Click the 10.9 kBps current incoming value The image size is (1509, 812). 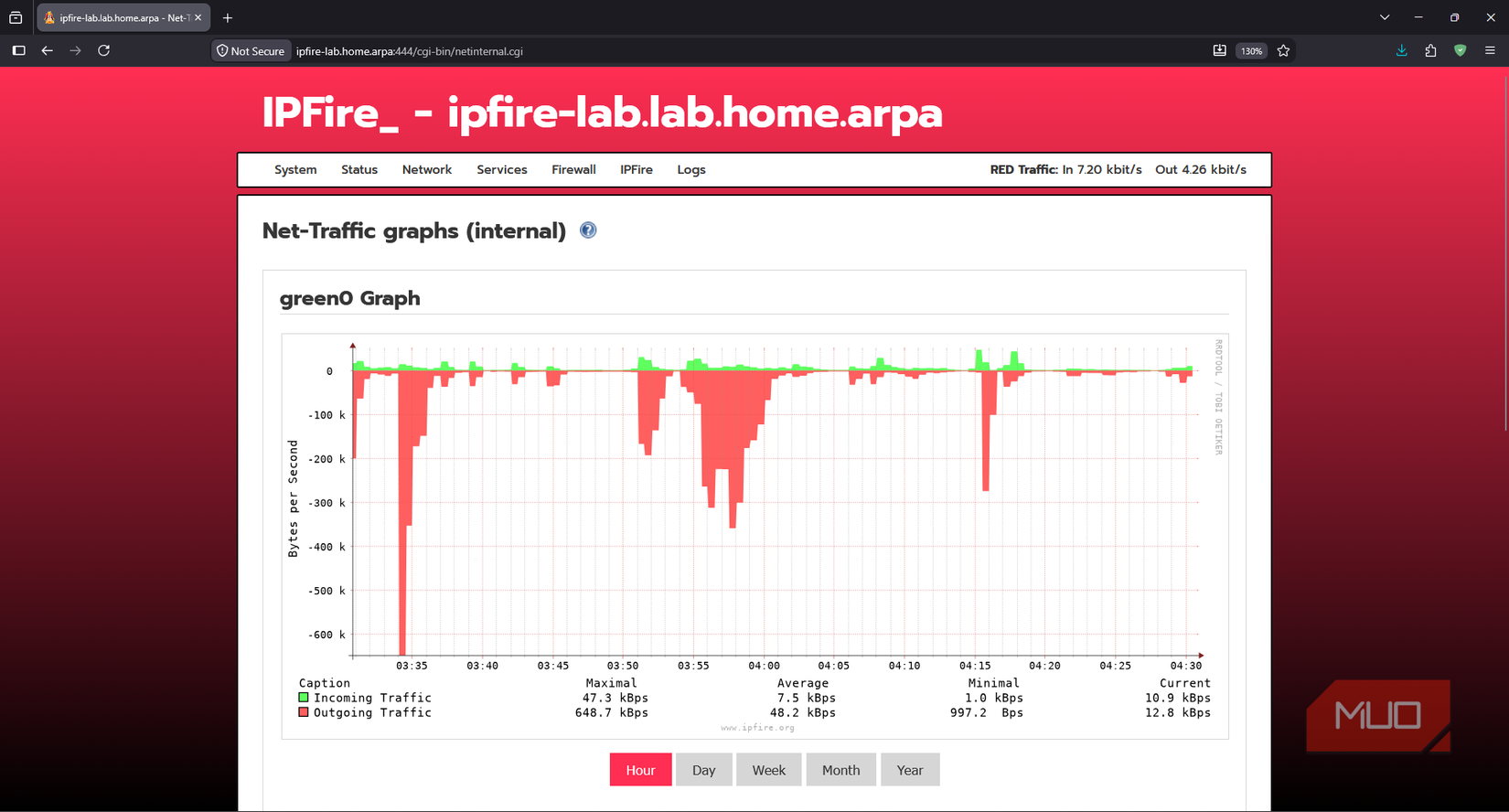[x=1177, y=698]
